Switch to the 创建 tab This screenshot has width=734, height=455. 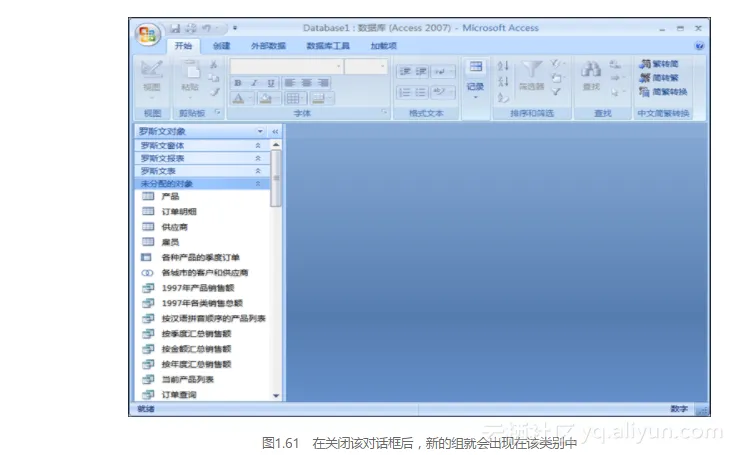221,46
